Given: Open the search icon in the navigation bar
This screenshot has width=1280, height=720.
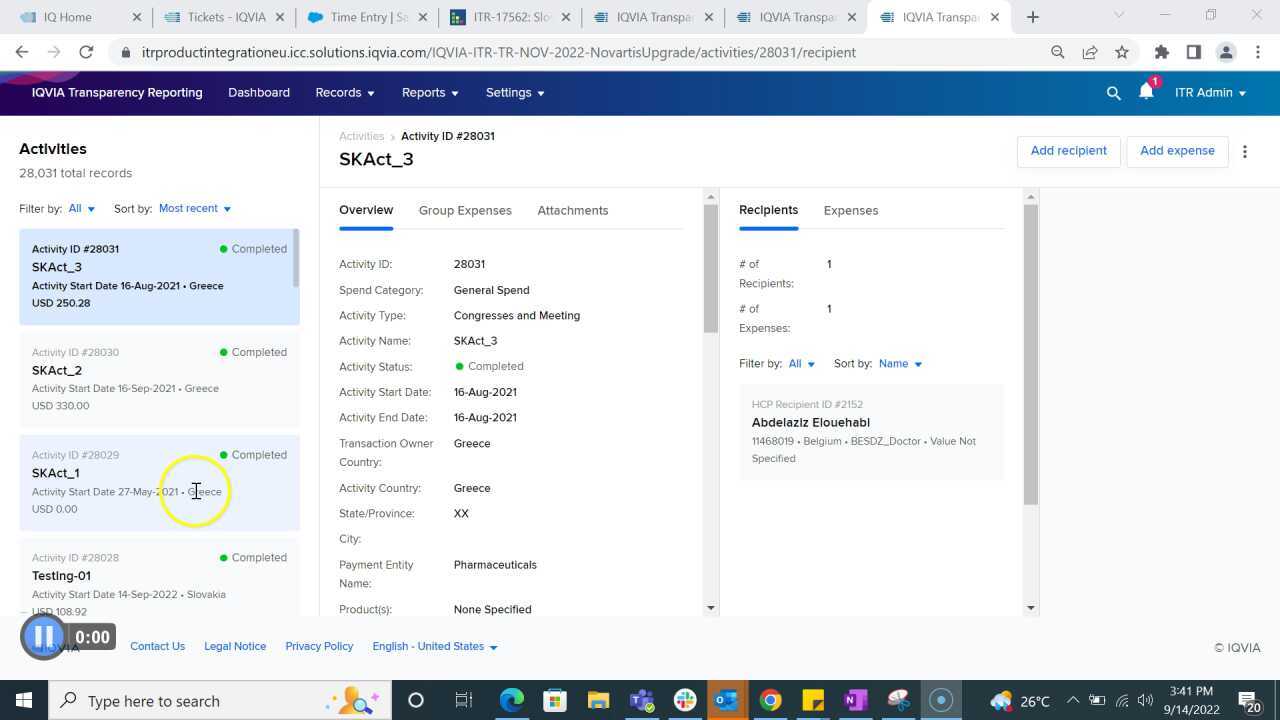Looking at the screenshot, I should pos(1113,92).
